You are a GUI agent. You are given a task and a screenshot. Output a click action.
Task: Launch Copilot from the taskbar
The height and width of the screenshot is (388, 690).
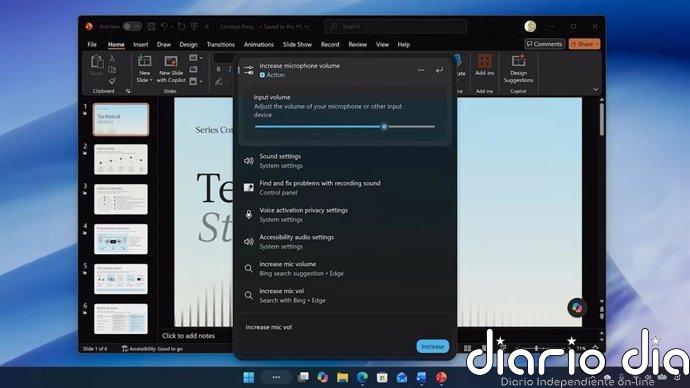tap(323, 377)
